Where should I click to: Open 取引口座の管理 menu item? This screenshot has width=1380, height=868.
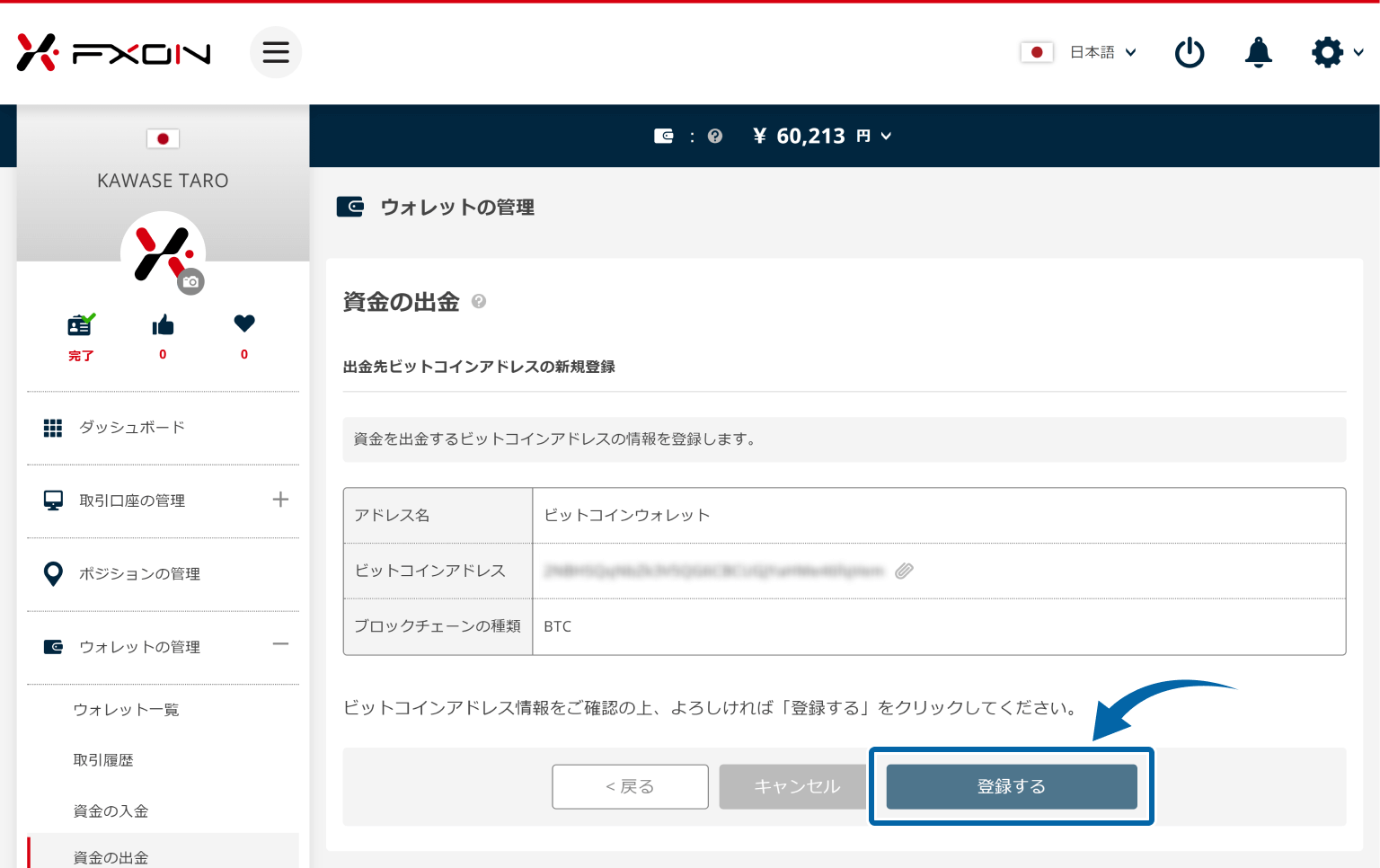tap(132, 500)
